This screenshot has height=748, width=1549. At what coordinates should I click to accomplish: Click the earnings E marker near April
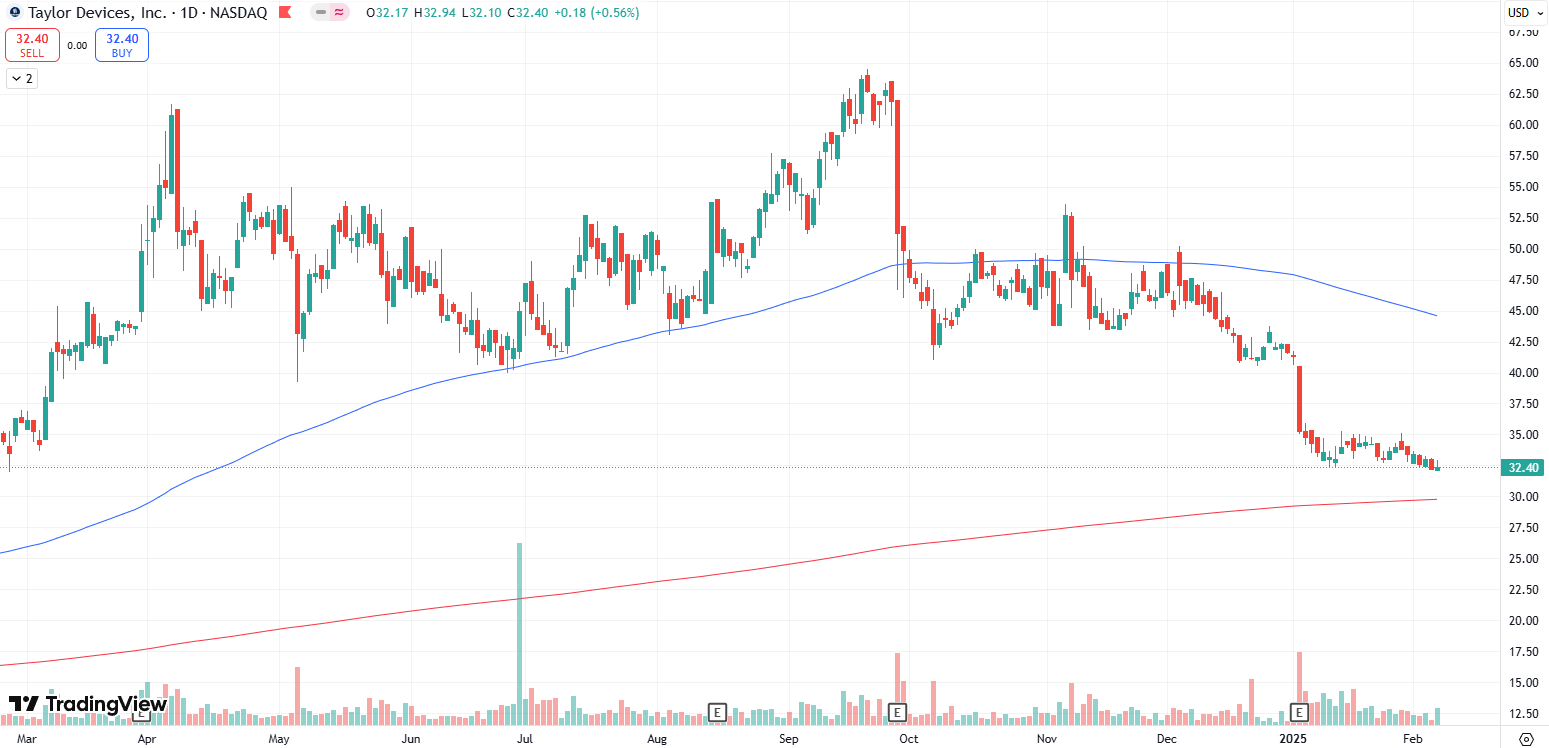[141, 712]
